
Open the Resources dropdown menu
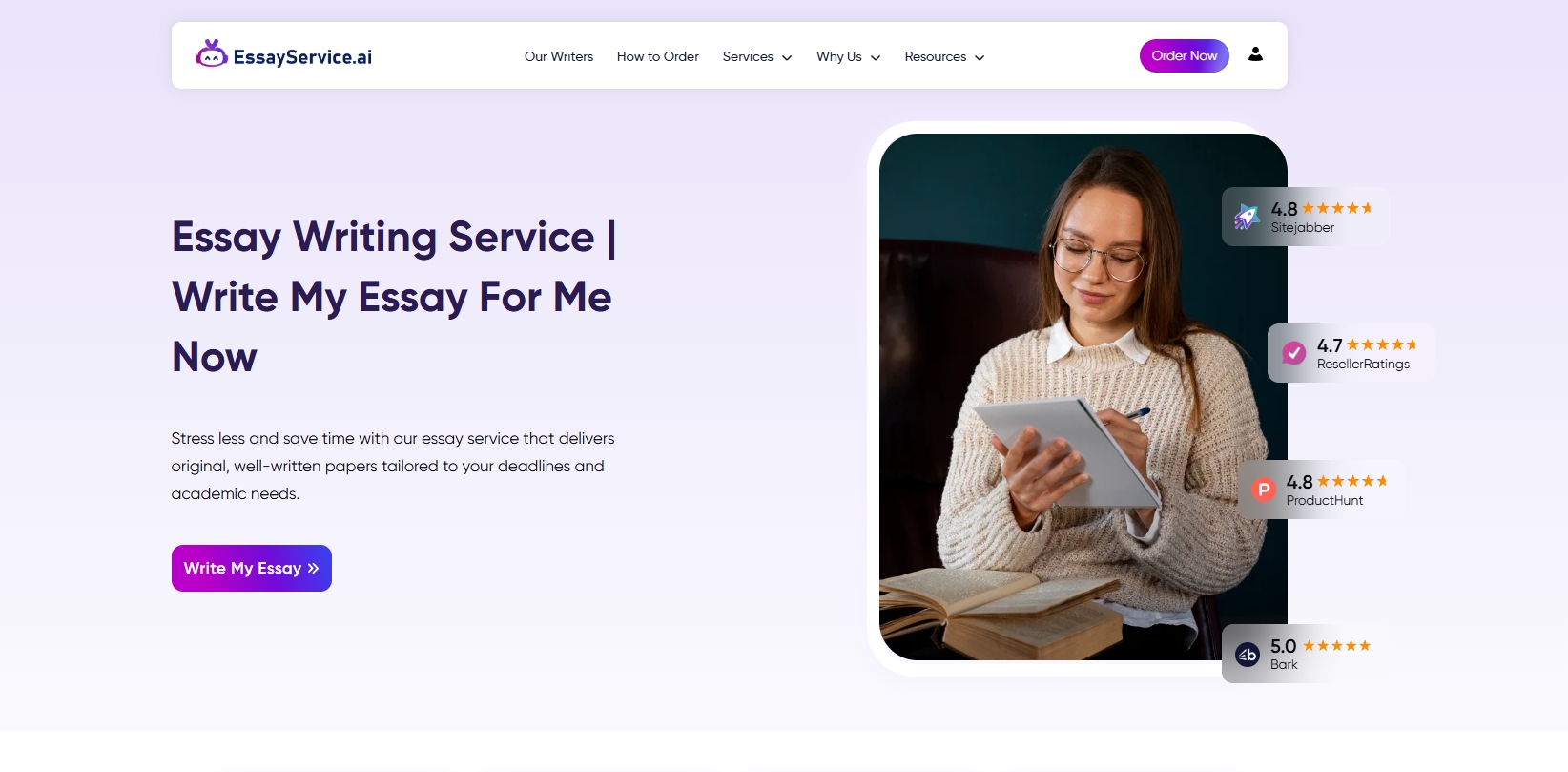(x=944, y=56)
